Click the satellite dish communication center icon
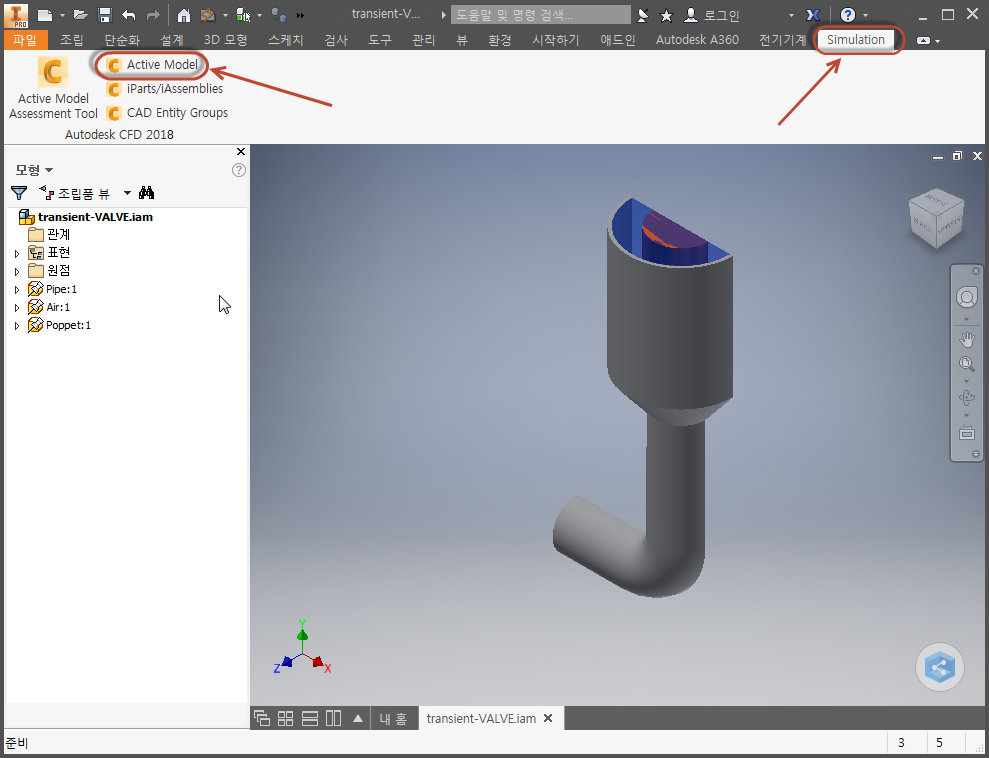The image size is (989, 758). tap(643, 15)
